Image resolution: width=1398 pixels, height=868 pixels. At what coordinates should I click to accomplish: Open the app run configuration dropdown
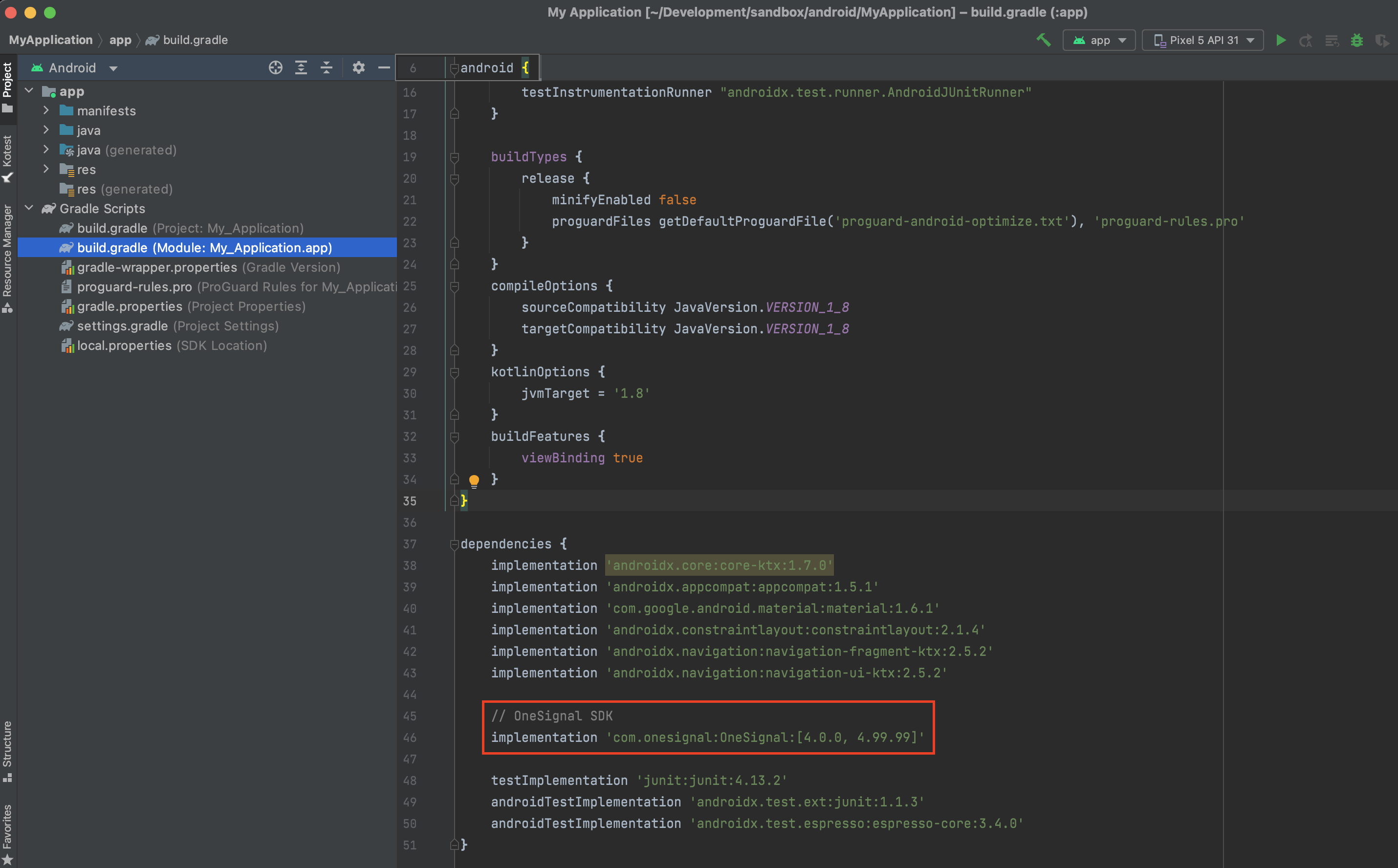coord(1099,40)
